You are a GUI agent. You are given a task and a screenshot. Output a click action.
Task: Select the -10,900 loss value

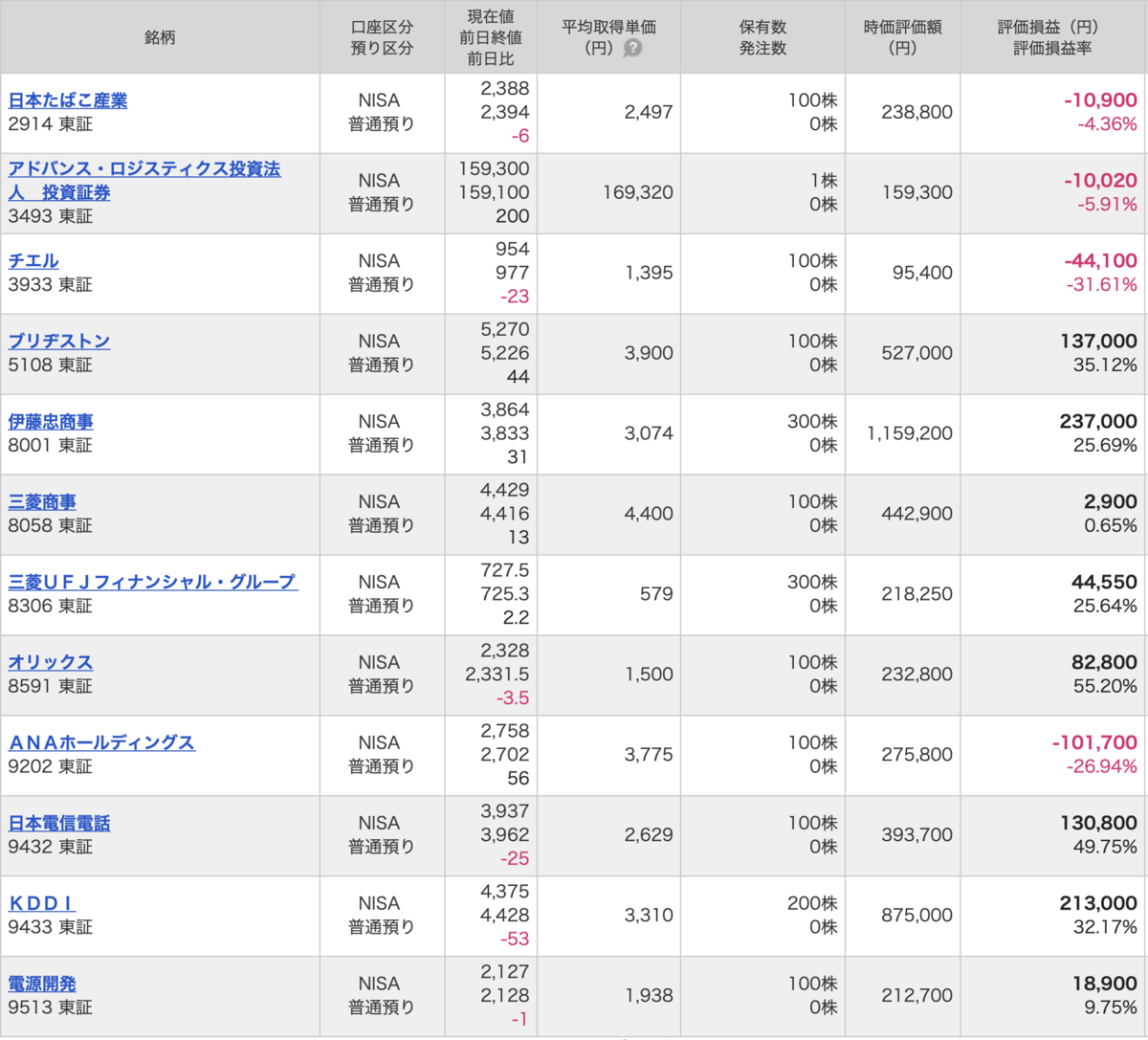coord(1100,100)
